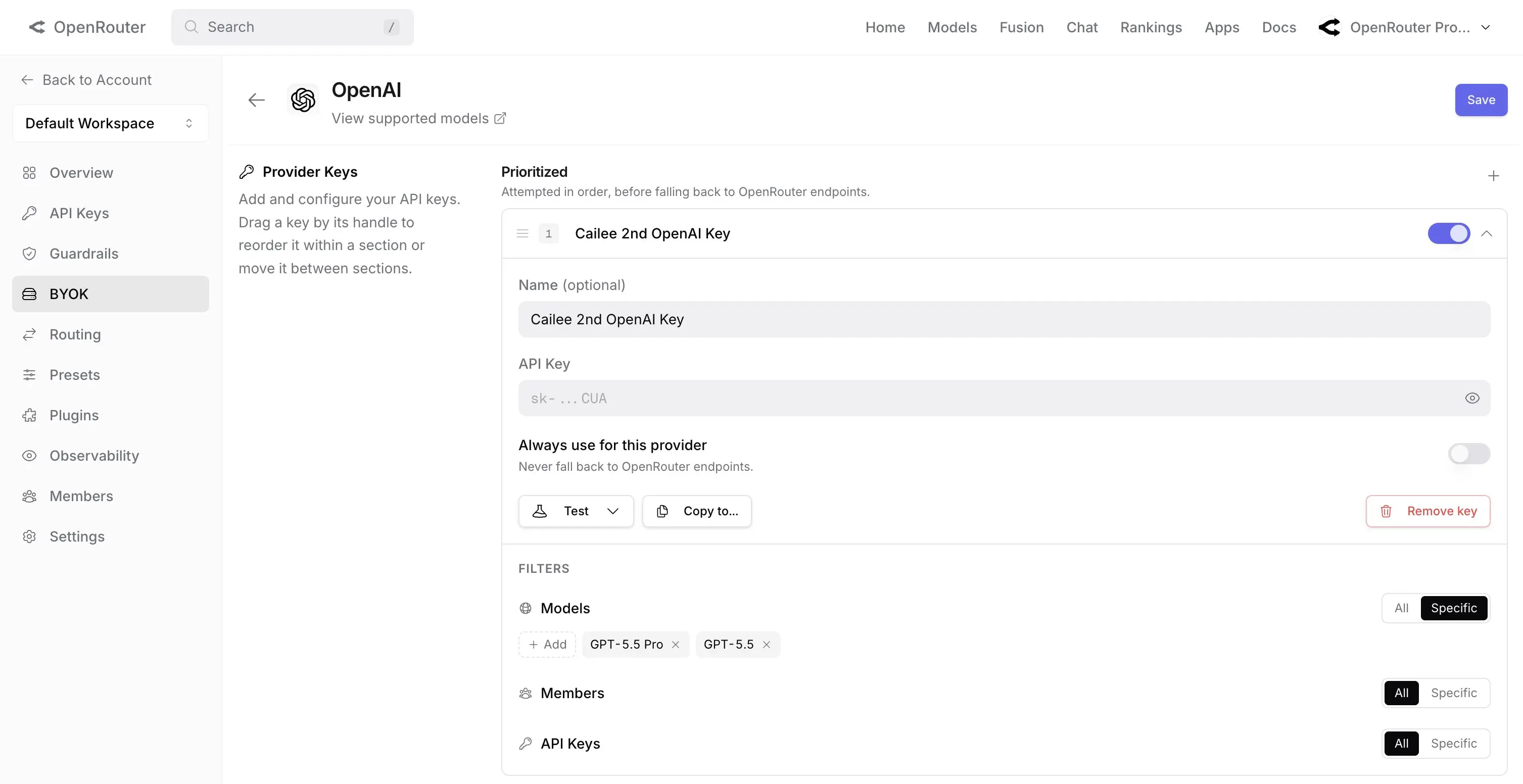Viewport: 1523px width, 784px height.
Task: Set Models filter to All
Action: pyautogui.click(x=1401, y=608)
